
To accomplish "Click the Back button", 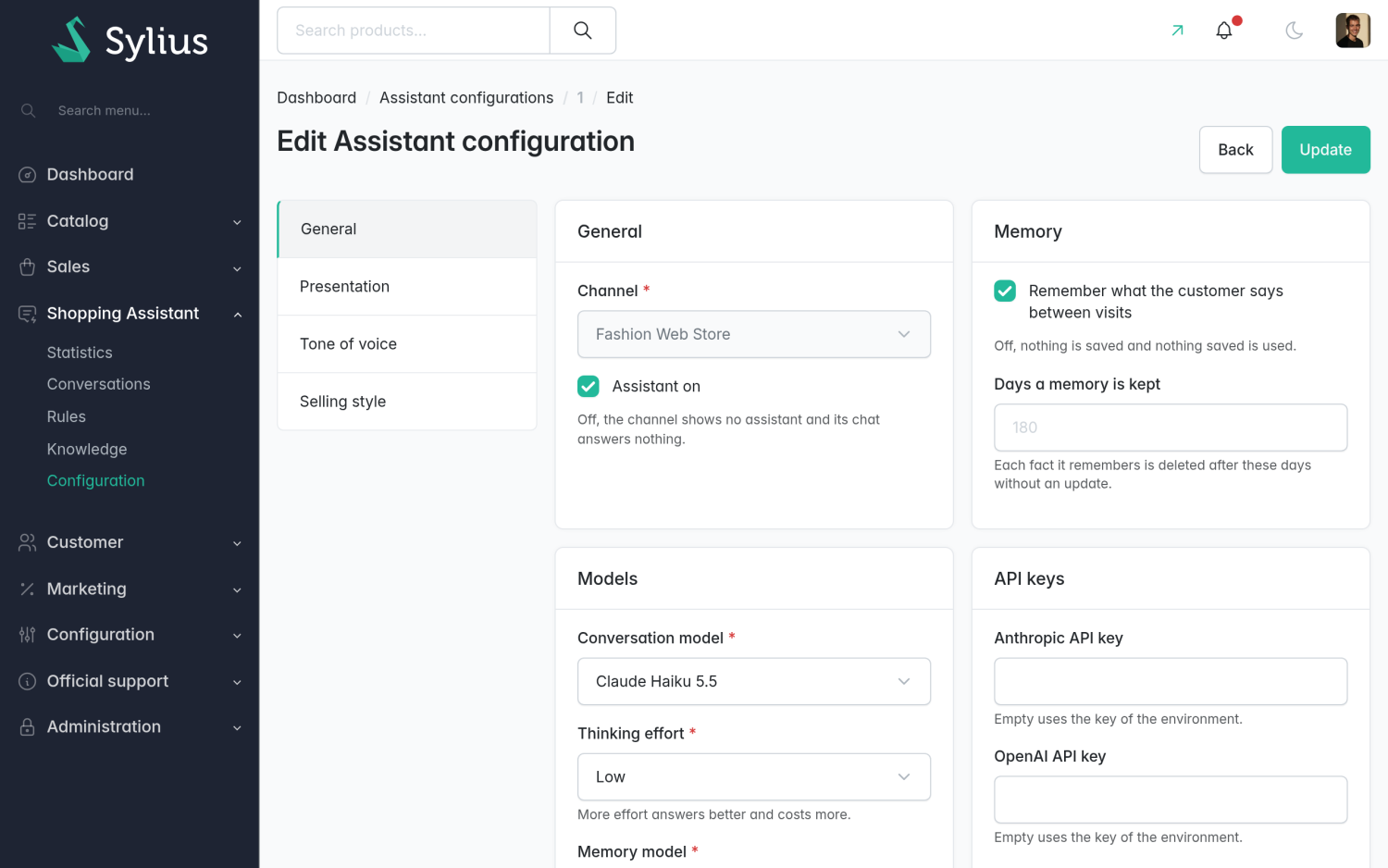I will (1236, 150).
